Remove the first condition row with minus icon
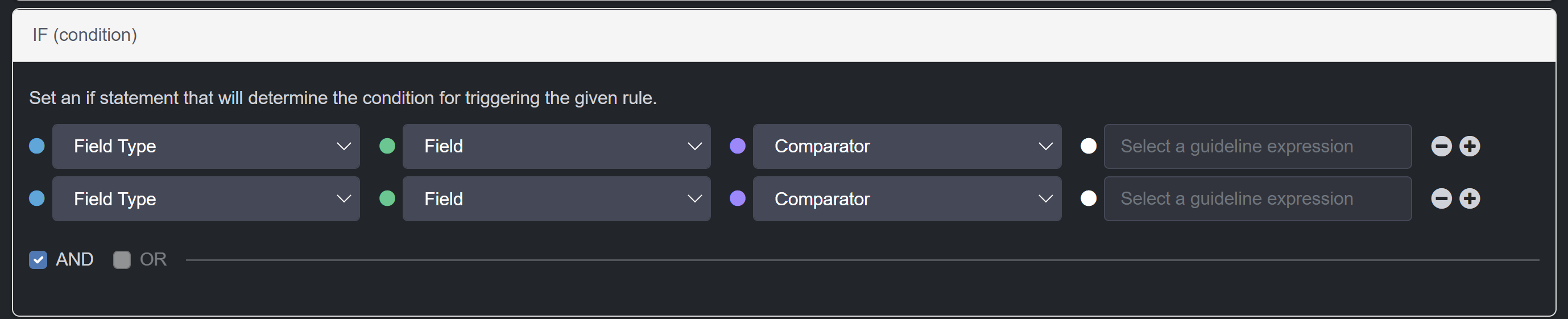1568x319 pixels. tap(1441, 146)
